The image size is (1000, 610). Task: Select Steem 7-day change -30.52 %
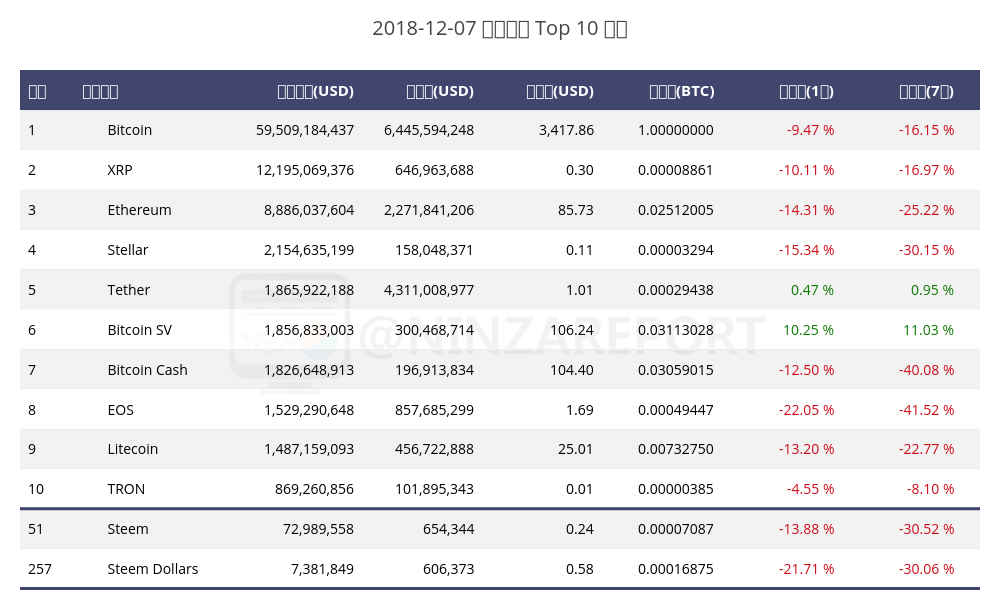(x=926, y=530)
